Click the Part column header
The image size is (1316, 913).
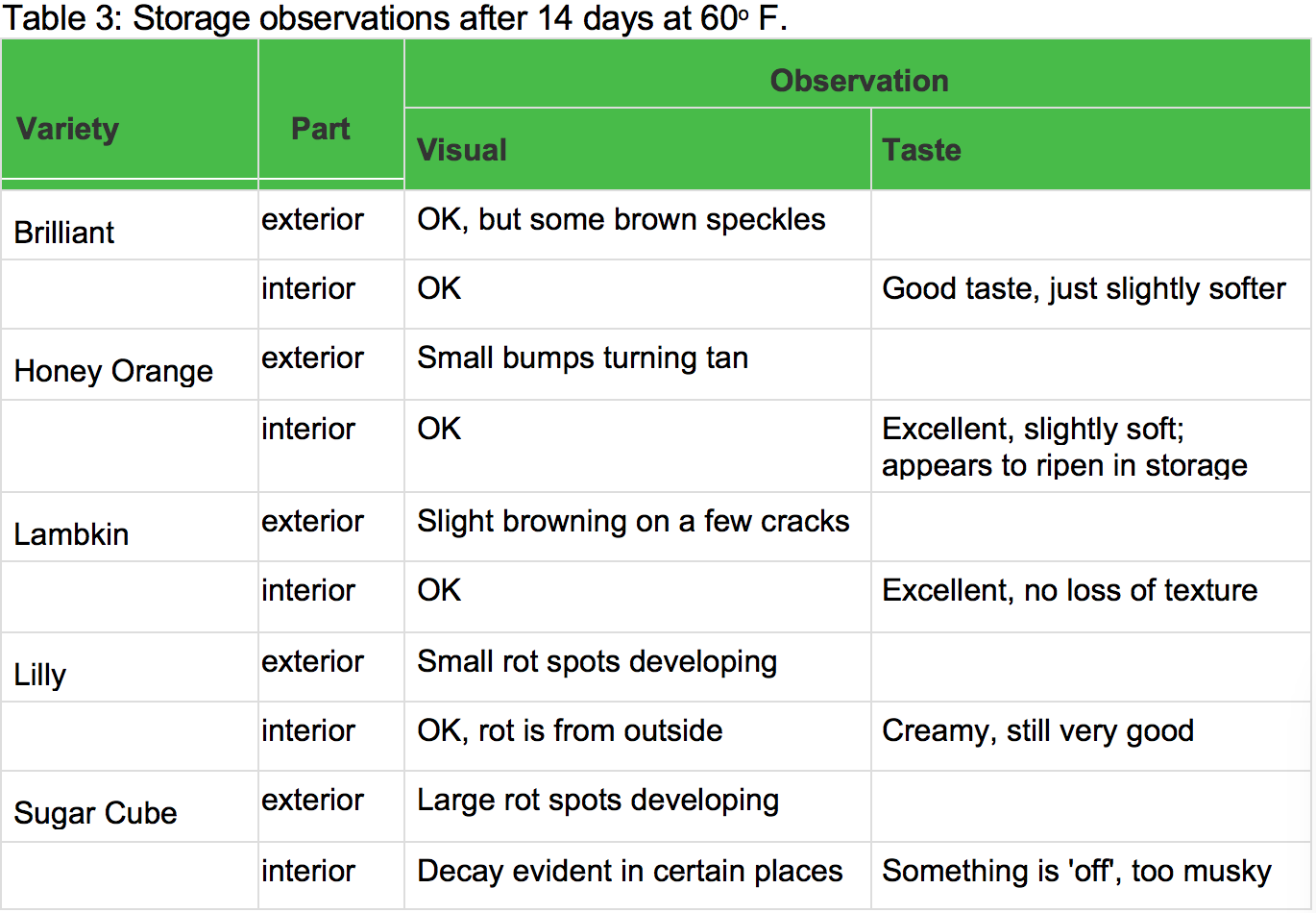(321, 129)
